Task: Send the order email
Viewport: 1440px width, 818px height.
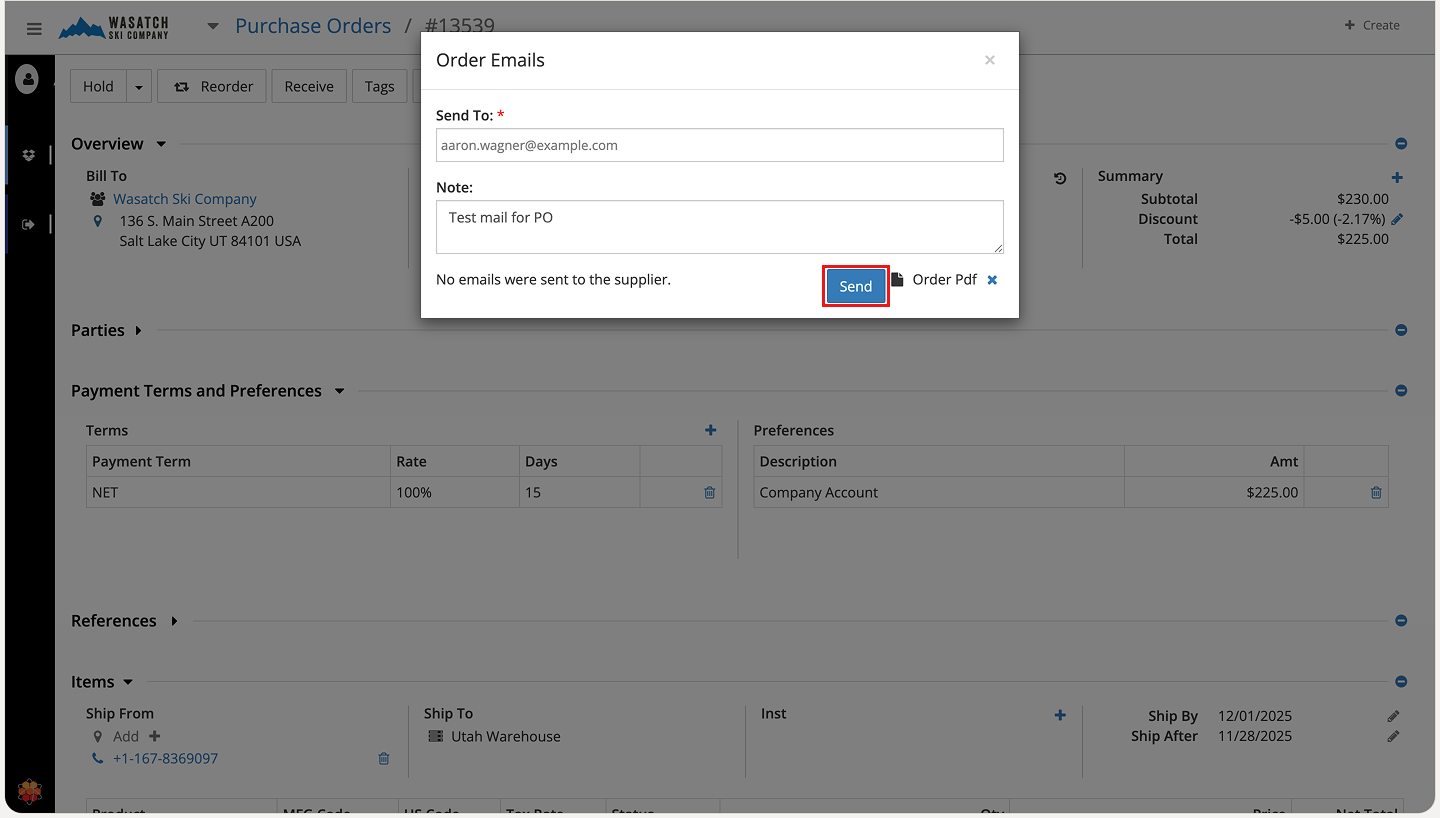Action: click(855, 286)
